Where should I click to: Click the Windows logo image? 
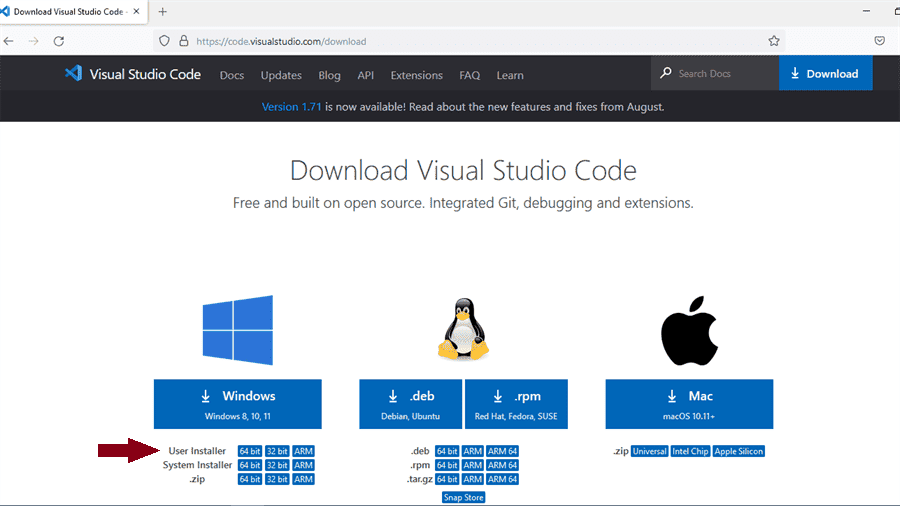pos(238,330)
